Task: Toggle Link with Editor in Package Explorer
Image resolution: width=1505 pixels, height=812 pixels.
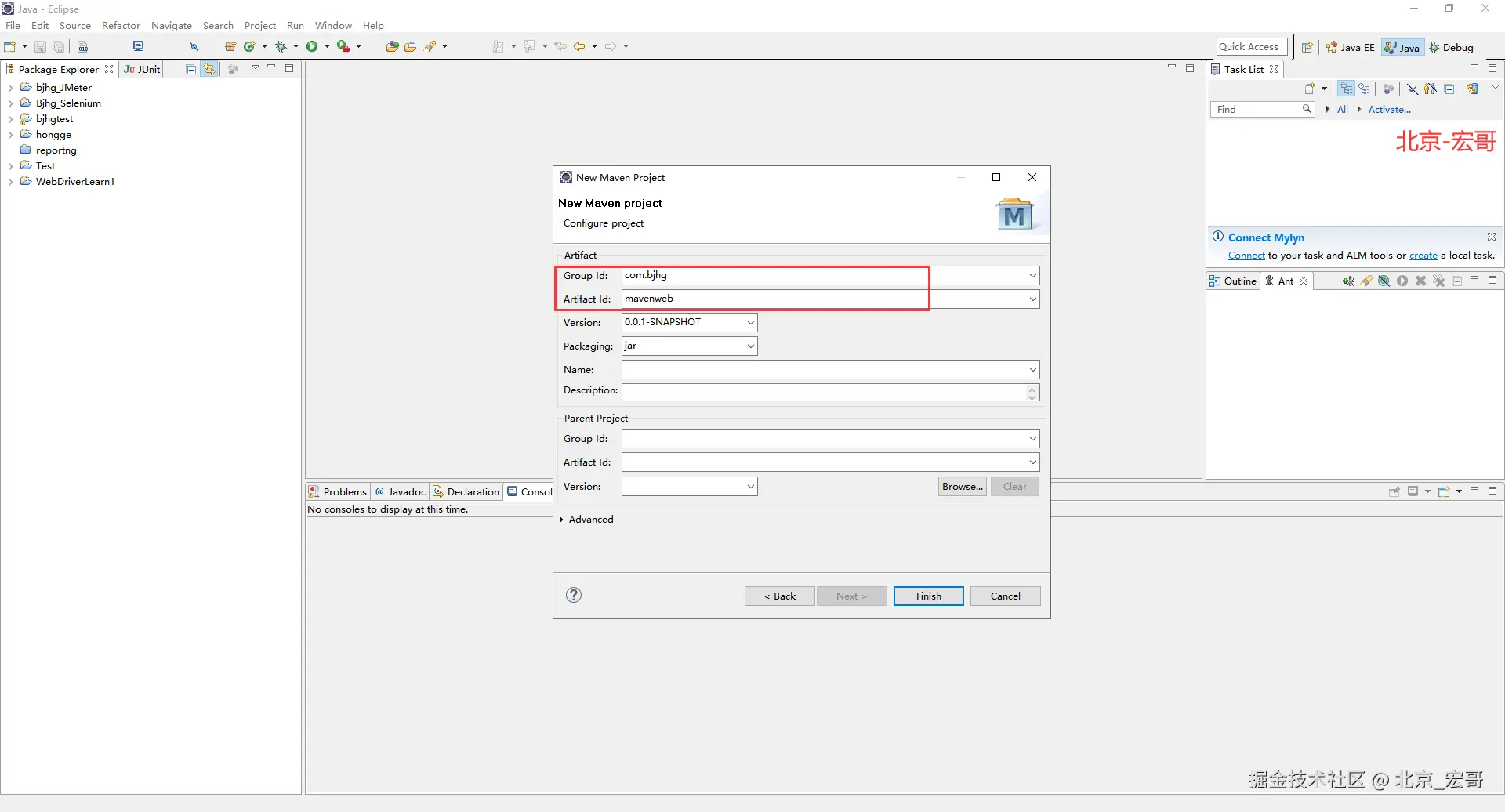Action: [x=209, y=70]
